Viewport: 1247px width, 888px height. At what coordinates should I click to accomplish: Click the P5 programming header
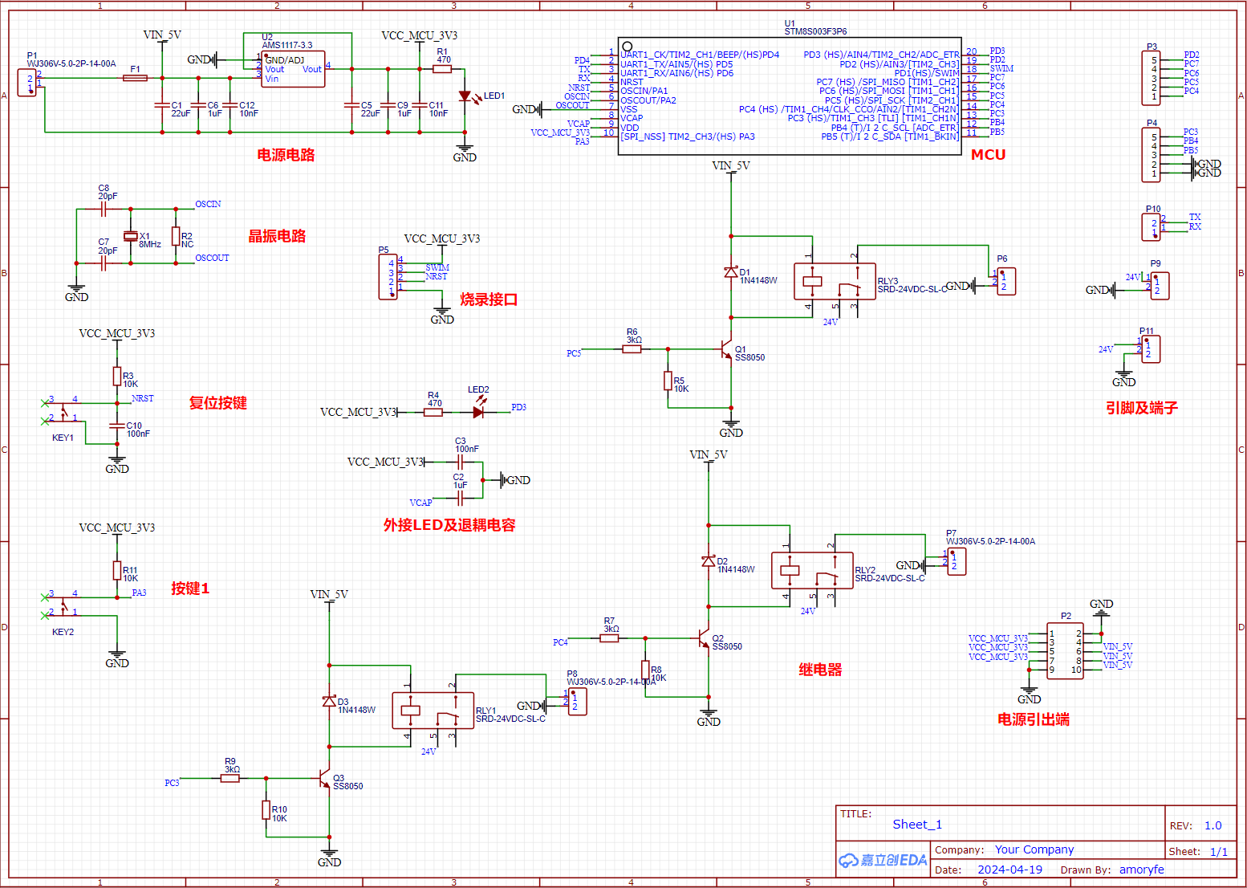pyautogui.click(x=389, y=277)
